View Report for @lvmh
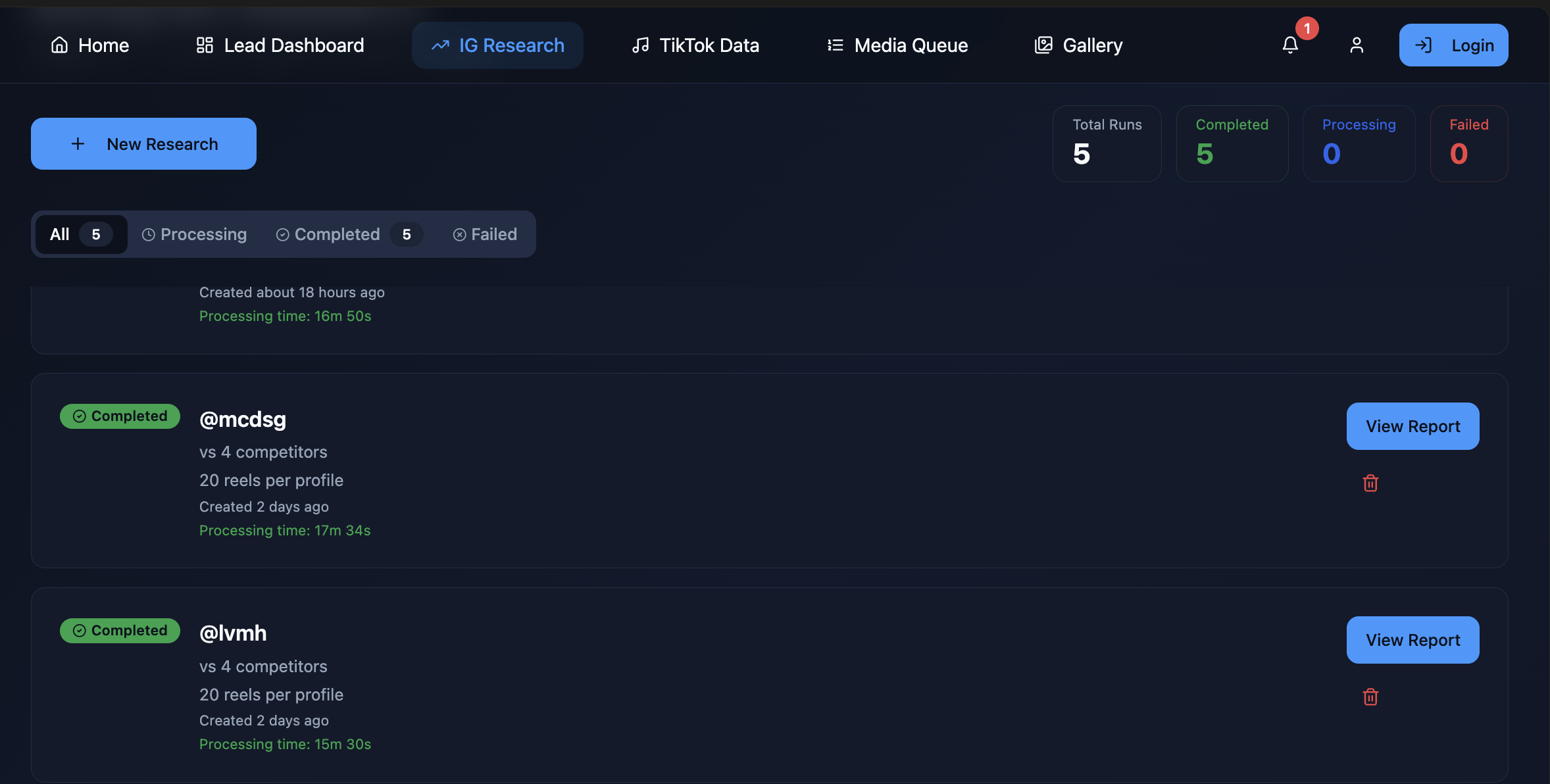Image resolution: width=1550 pixels, height=784 pixels. pyautogui.click(x=1412, y=639)
